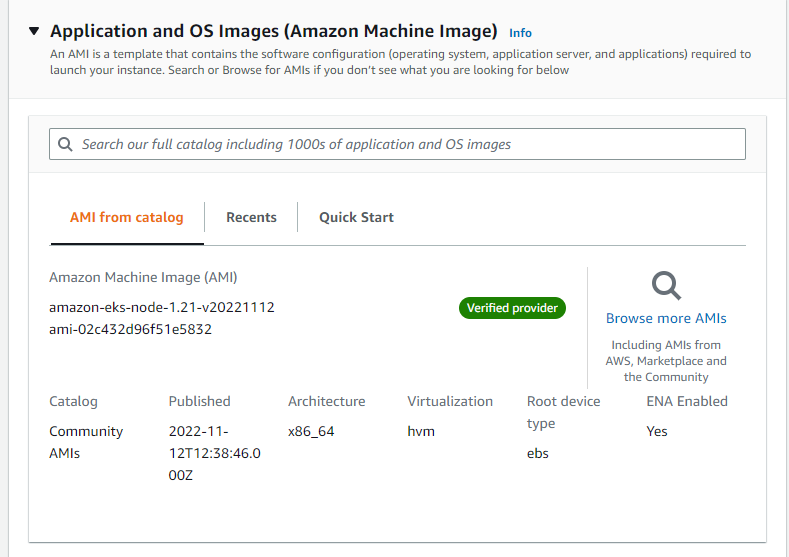Click the Application and OS Images heading

(273, 31)
